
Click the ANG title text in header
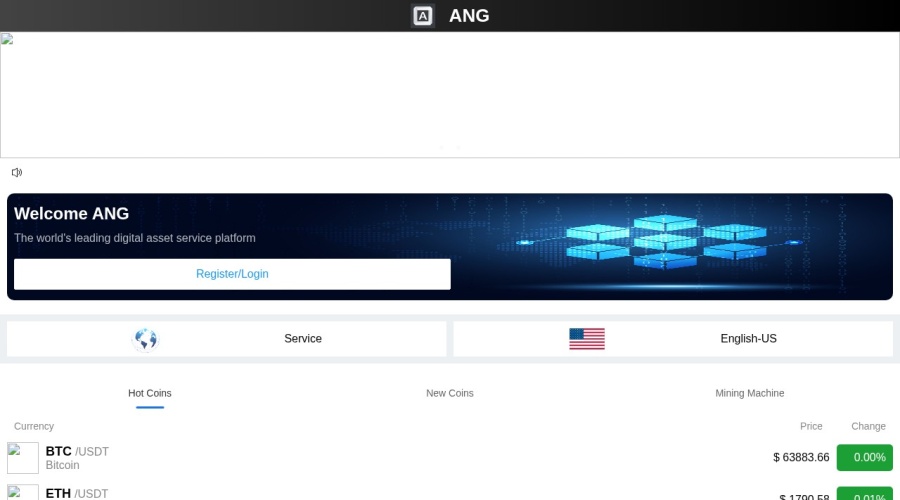point(469,15)
